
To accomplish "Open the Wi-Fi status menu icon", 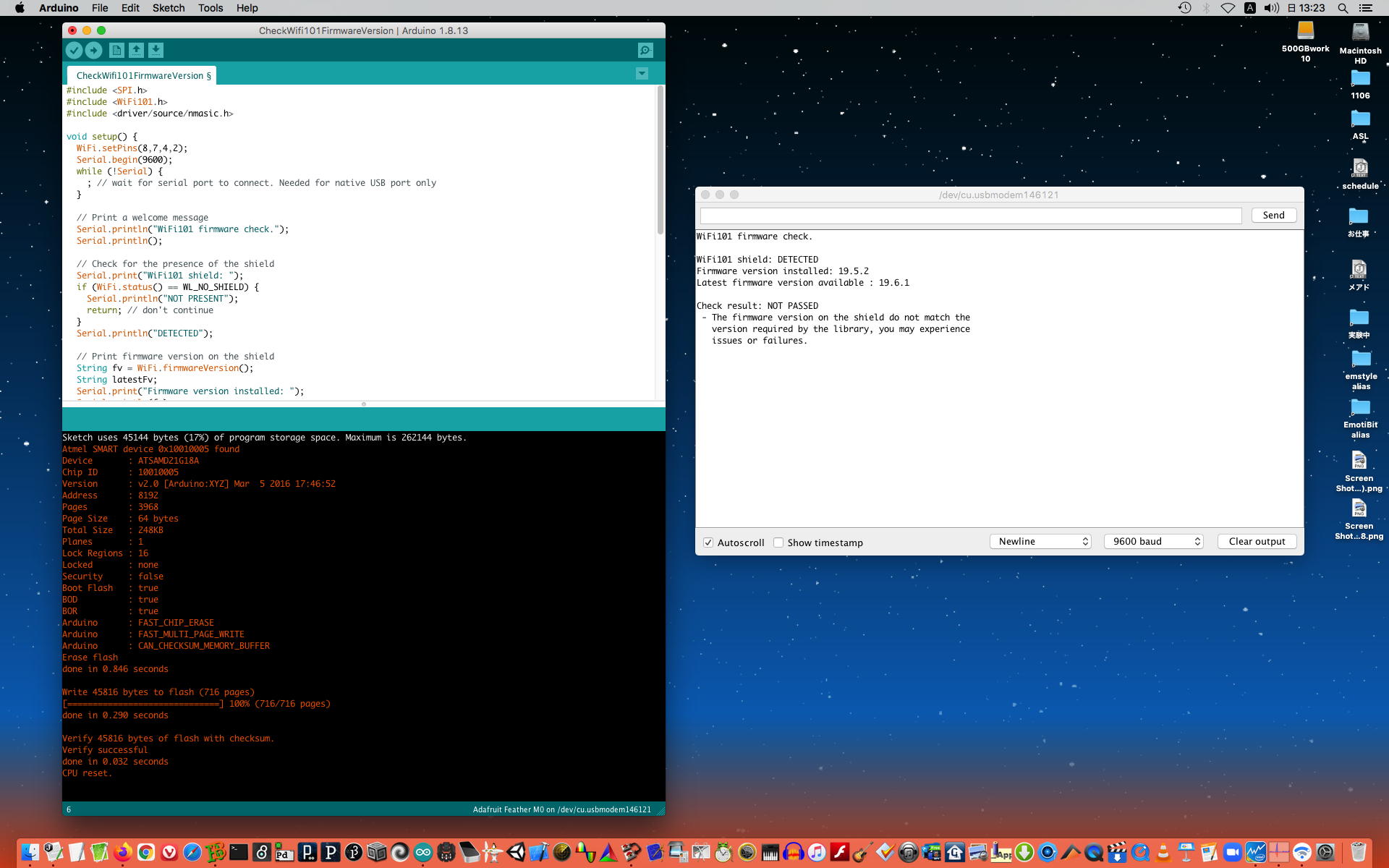I will (x=1228, y=8).
